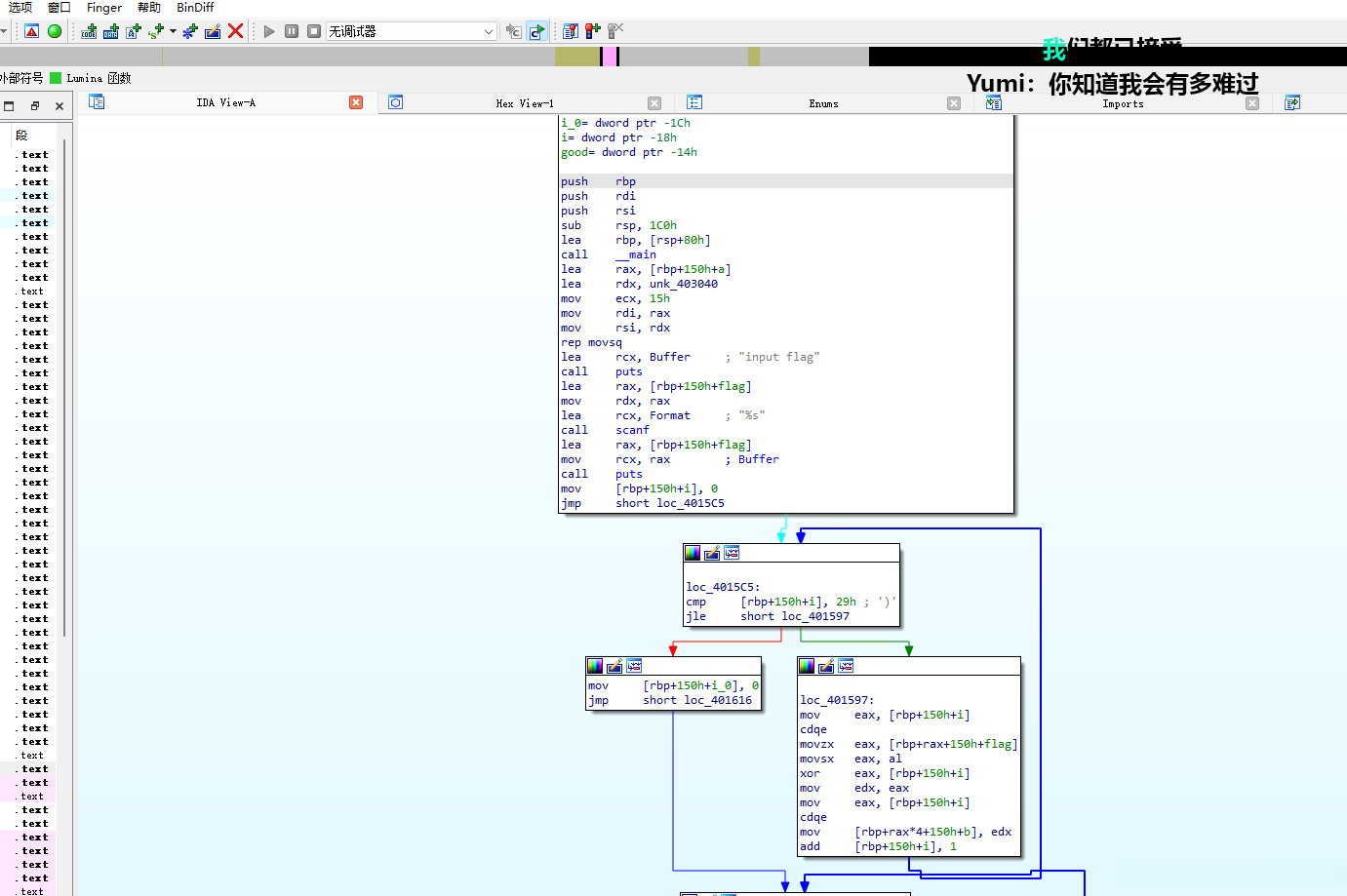Switch to the Imports tab
1347x896 pixels.
tap(1123, 103)
